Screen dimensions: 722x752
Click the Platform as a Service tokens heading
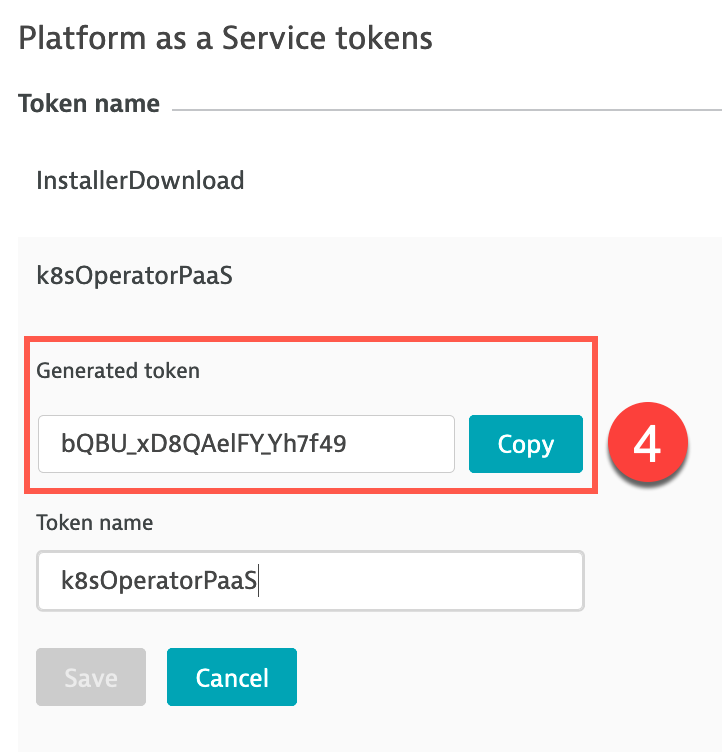[225, 38]
